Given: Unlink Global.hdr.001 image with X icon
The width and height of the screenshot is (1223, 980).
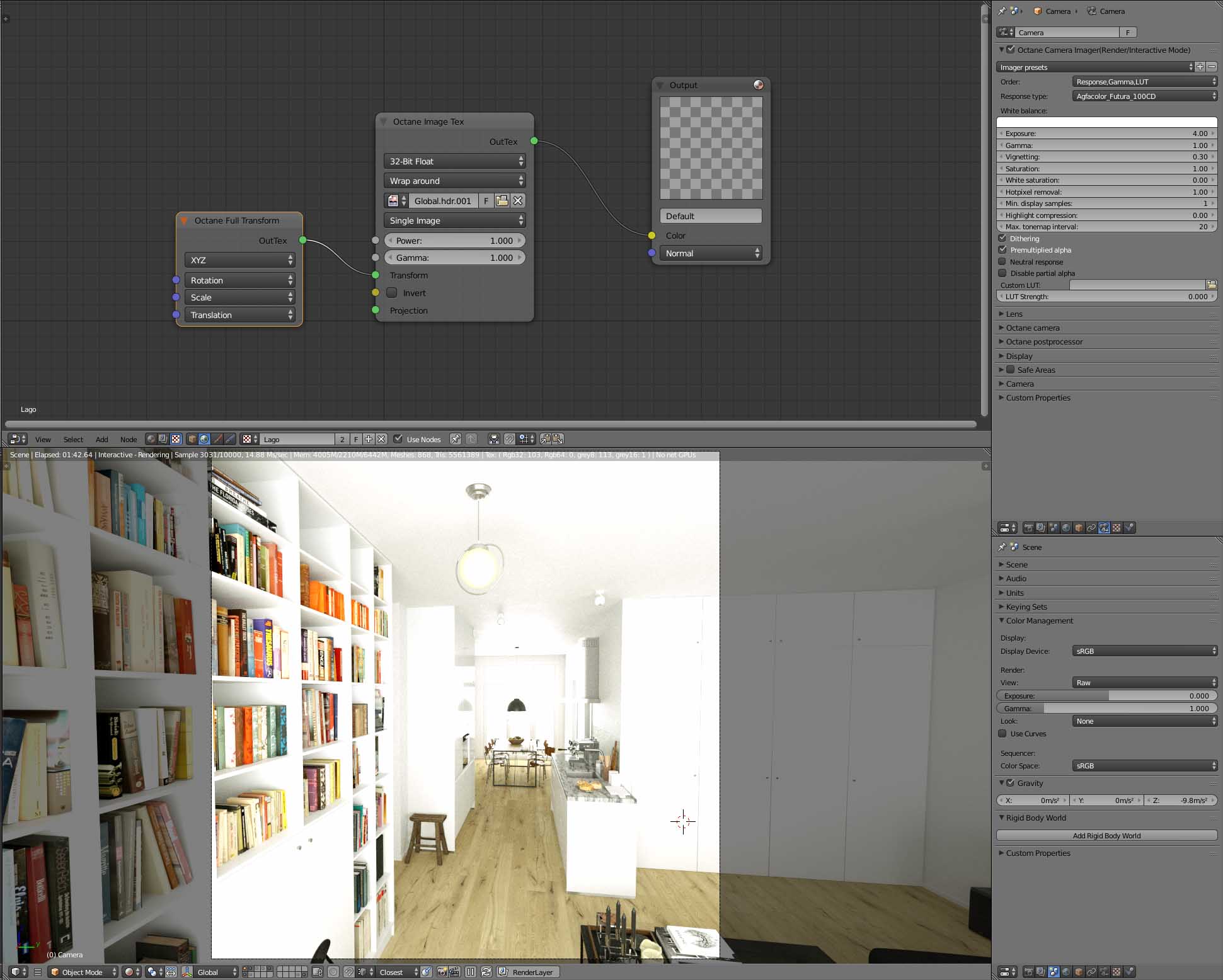Looking at the screenshot, I should pos(518,201).
